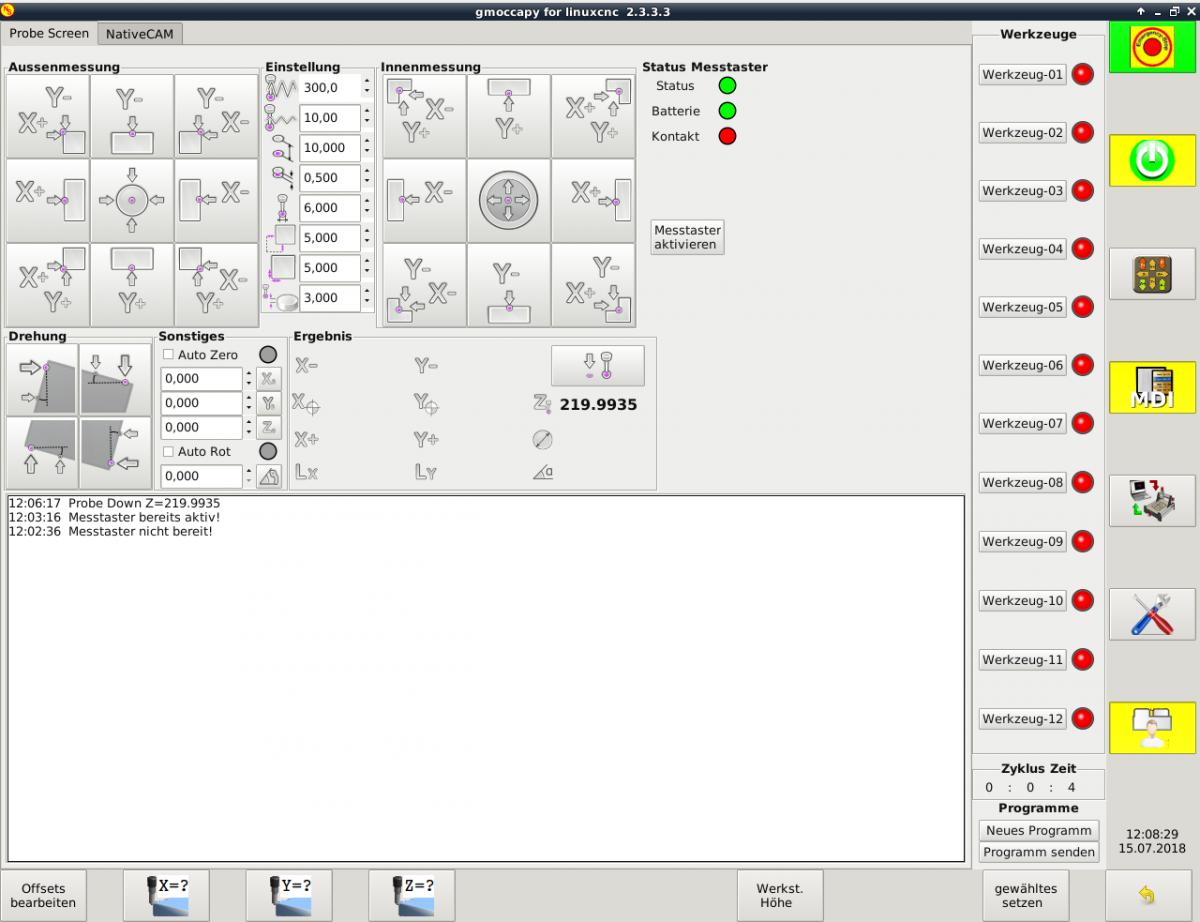Run inside hole center measurement

(x=509, y=200)
